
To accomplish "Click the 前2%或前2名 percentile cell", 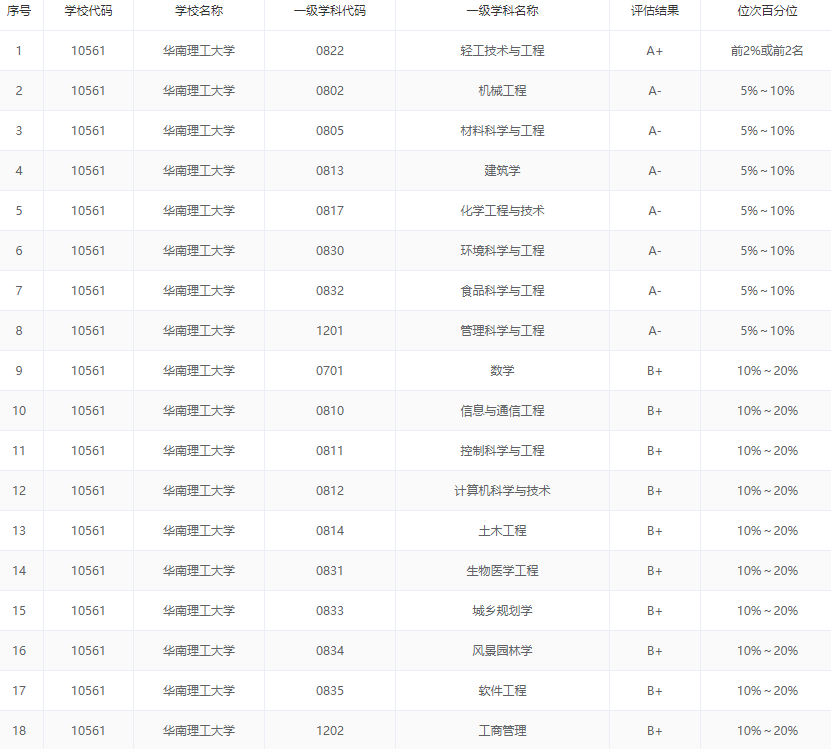I will tap(767, 50).
